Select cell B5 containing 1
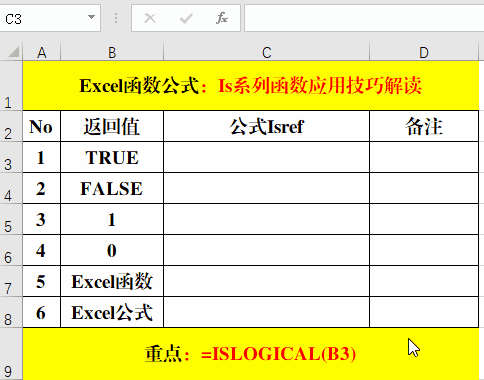 tap(112, 219)
